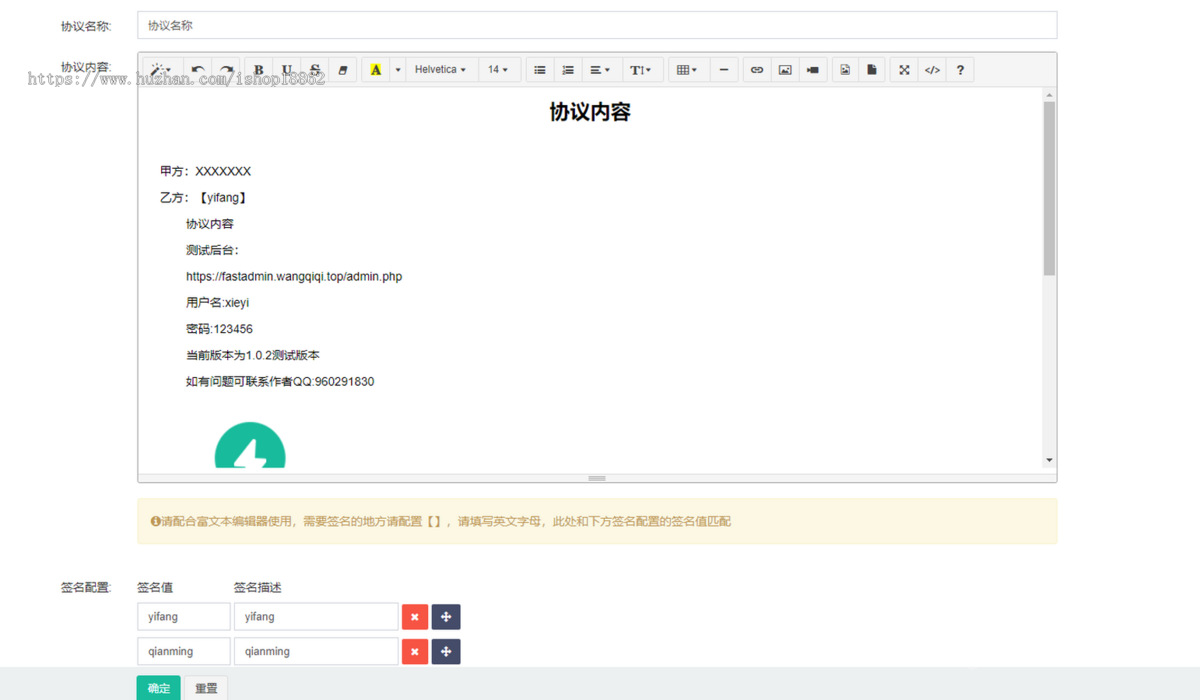Open the code view mode

pos(931,69)
